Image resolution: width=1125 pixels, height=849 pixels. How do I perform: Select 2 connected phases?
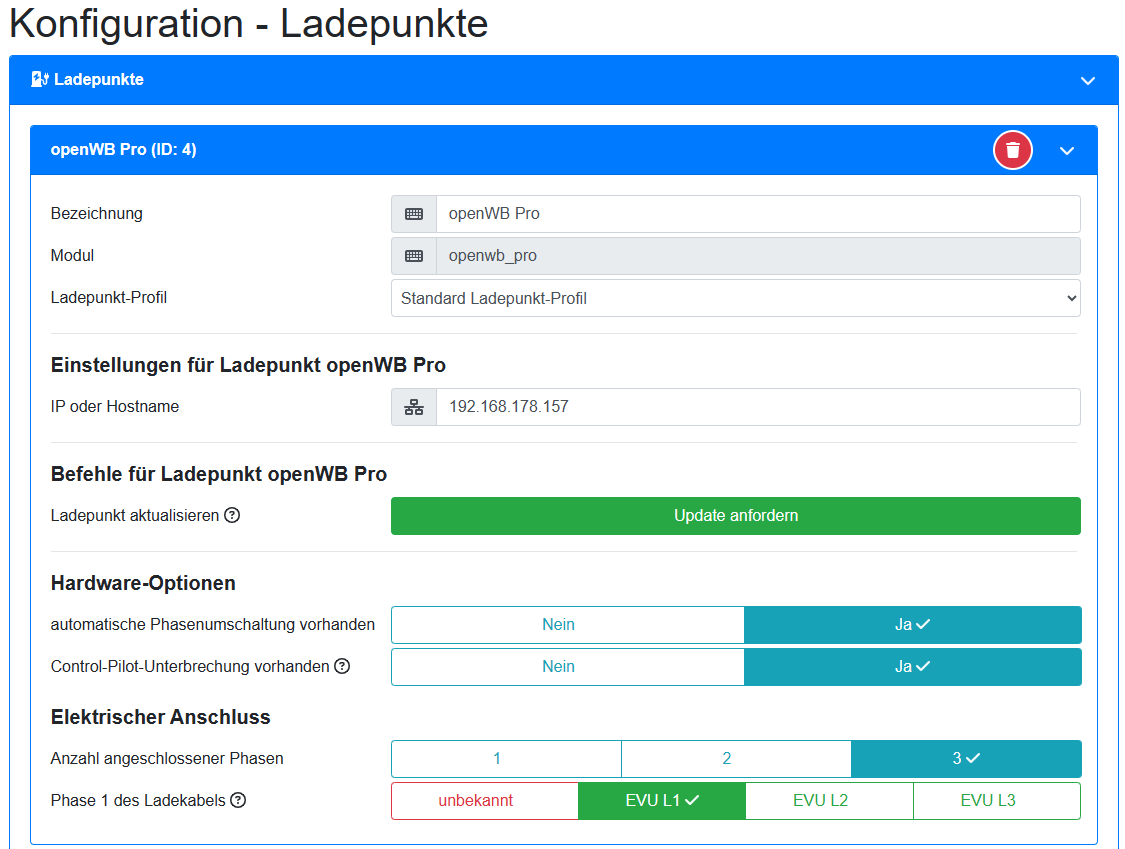click(x=736, y=759)
